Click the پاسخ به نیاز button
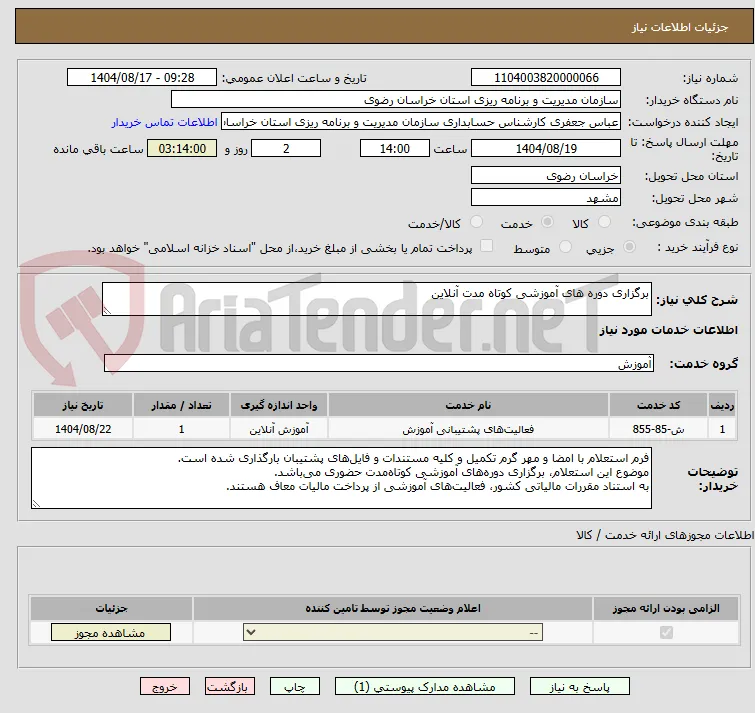This screenshot has height=713, width=755. point(579,687)
